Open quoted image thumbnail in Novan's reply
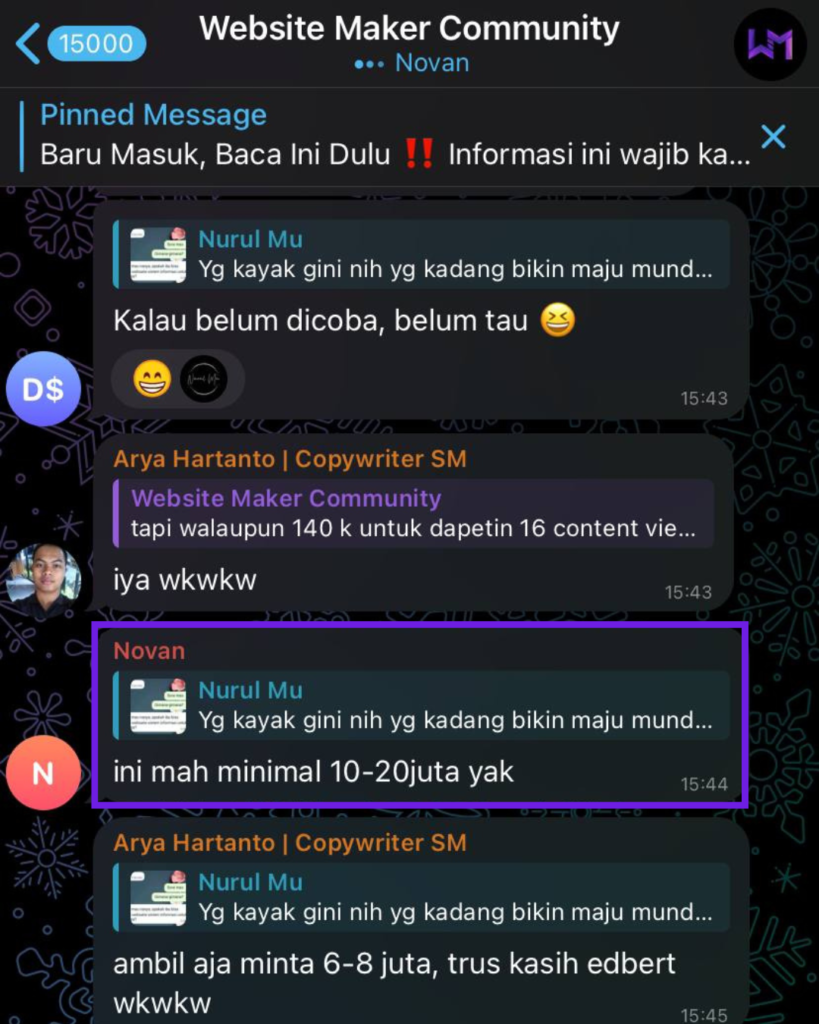Screen dimensions: 819x1024 click(x=158, y=705)
